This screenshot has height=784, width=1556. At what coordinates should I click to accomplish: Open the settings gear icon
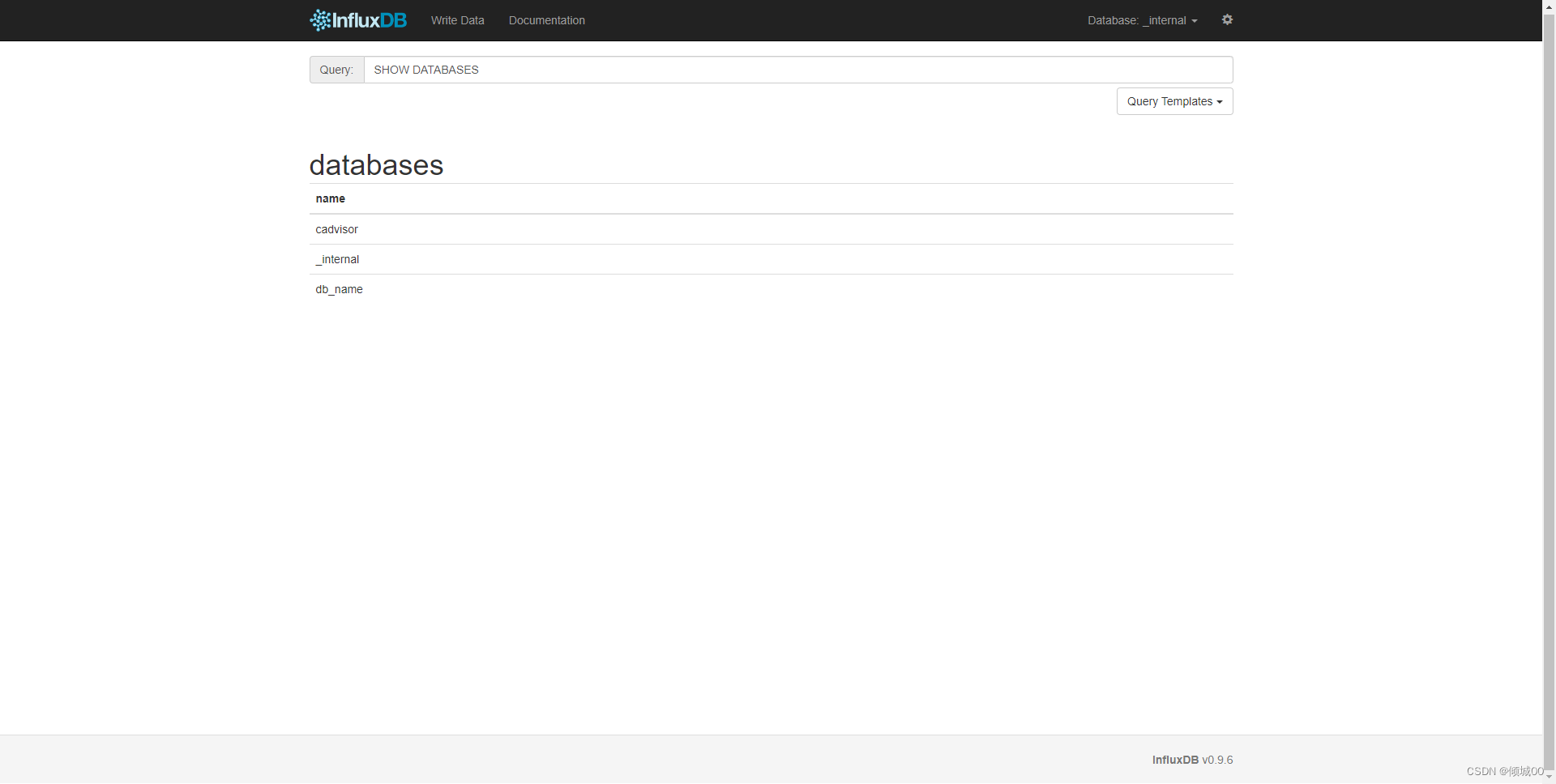coord(1227,19)
